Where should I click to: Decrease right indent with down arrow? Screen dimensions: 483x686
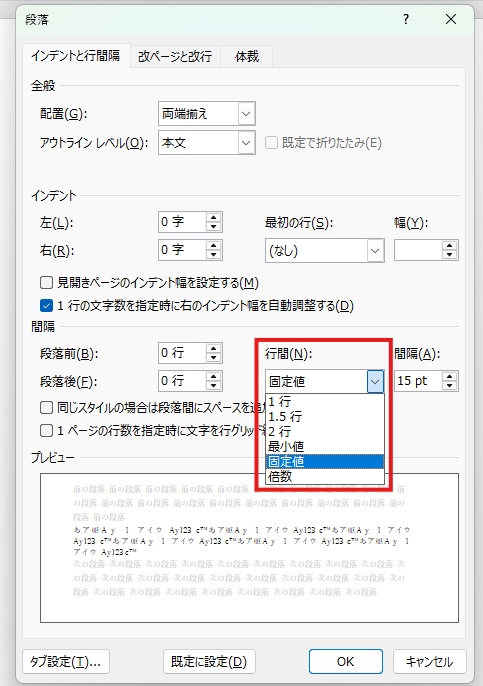click(214, 255)
